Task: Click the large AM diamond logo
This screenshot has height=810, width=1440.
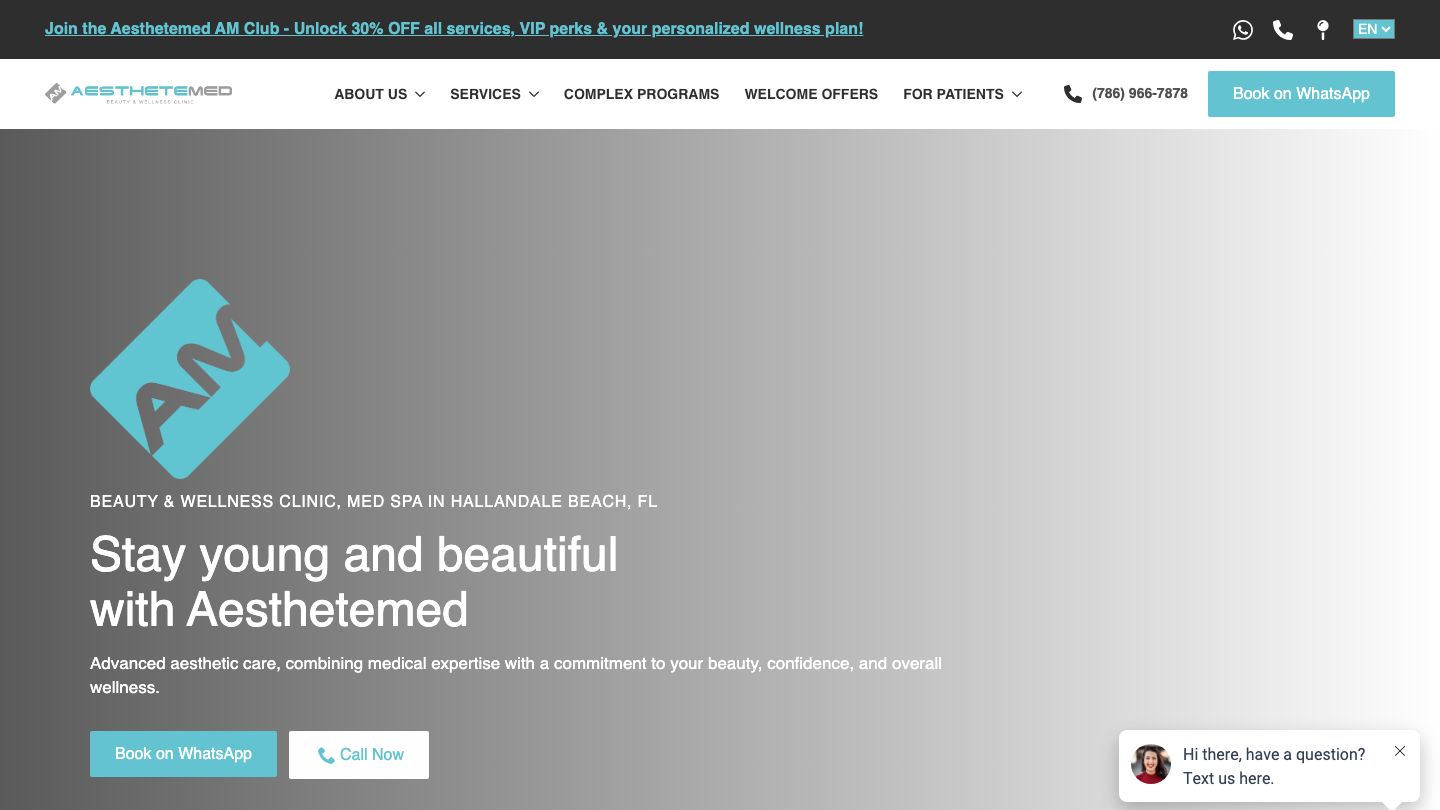Action: point(190,378)
